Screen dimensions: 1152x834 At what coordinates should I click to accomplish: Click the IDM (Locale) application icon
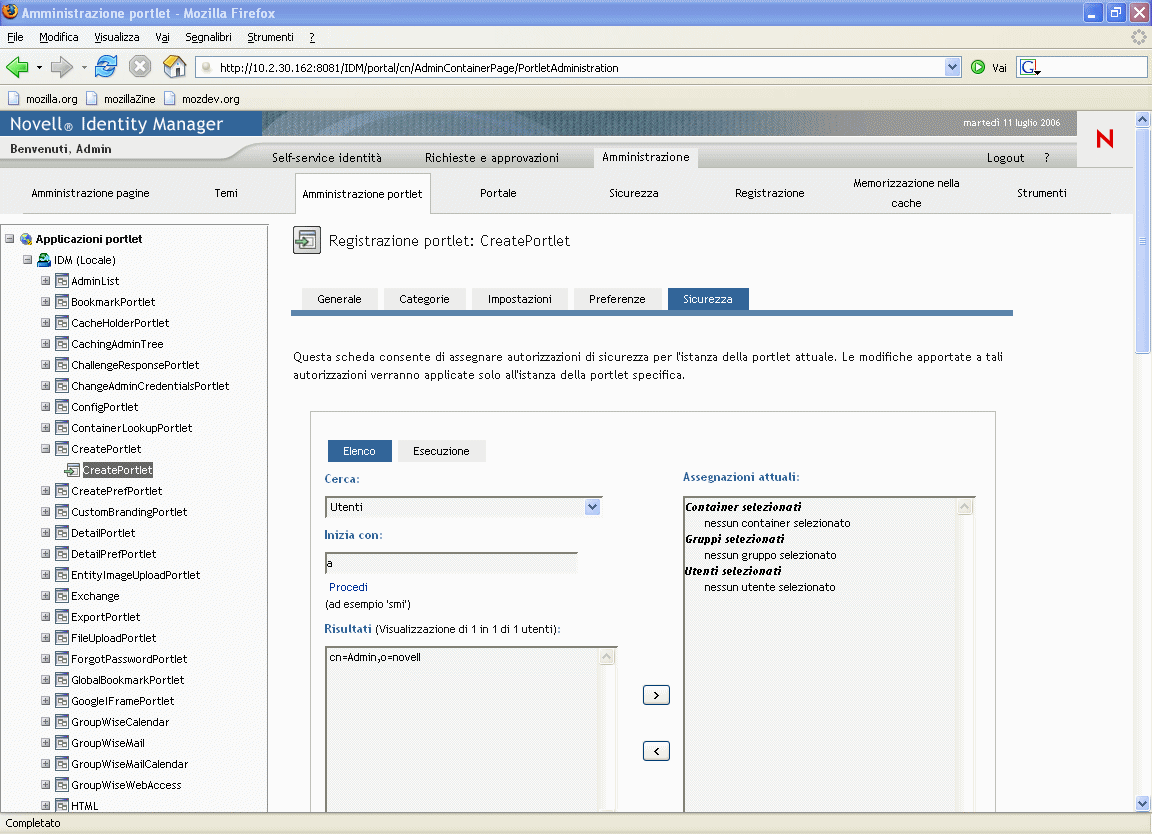(44, 260)
